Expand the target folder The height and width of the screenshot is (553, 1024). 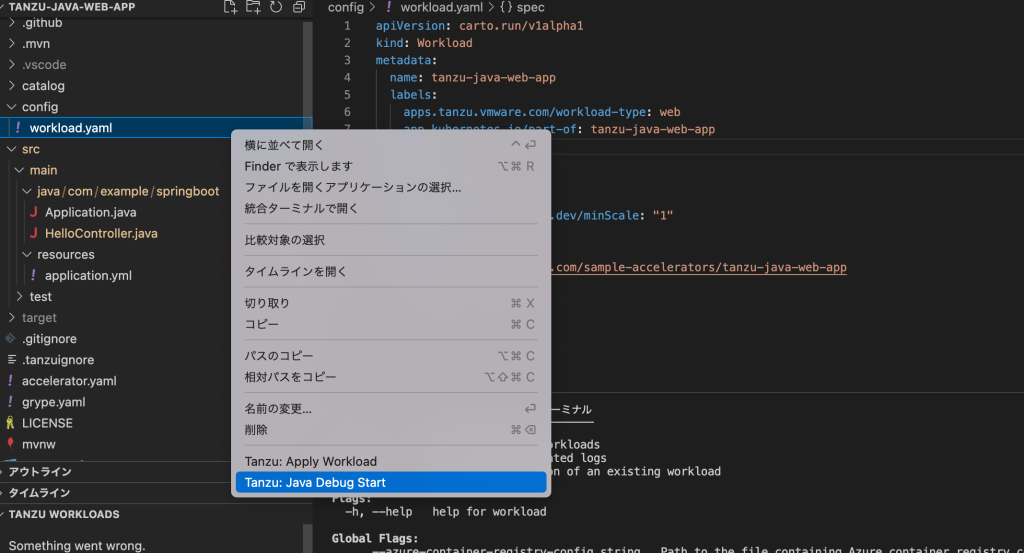click(39, 318)
